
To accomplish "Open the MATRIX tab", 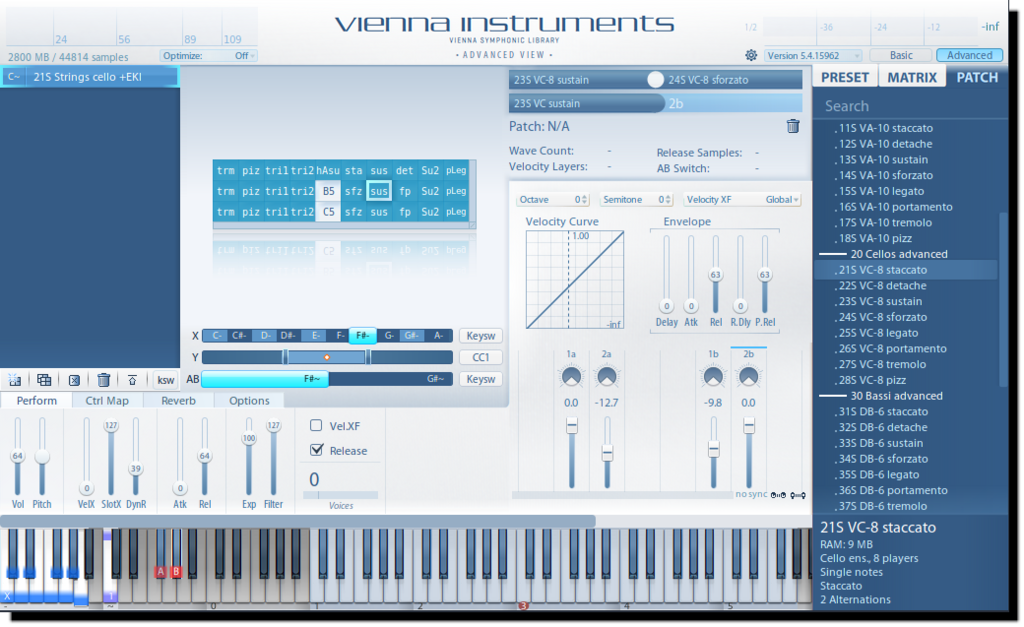I will [912, 78].
